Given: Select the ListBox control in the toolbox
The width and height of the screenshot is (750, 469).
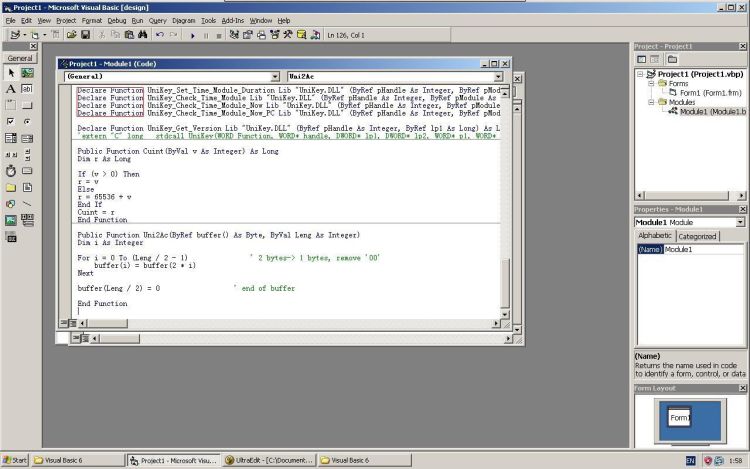Looking at the screenshot, I should (27, 138).
